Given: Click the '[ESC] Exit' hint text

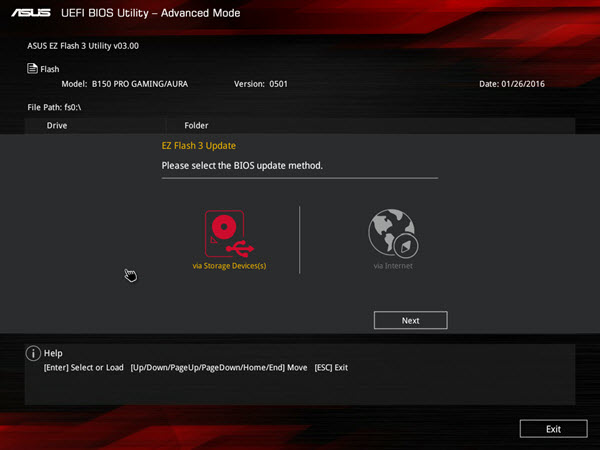Looking at the screenshot, I should pos(331,368).
